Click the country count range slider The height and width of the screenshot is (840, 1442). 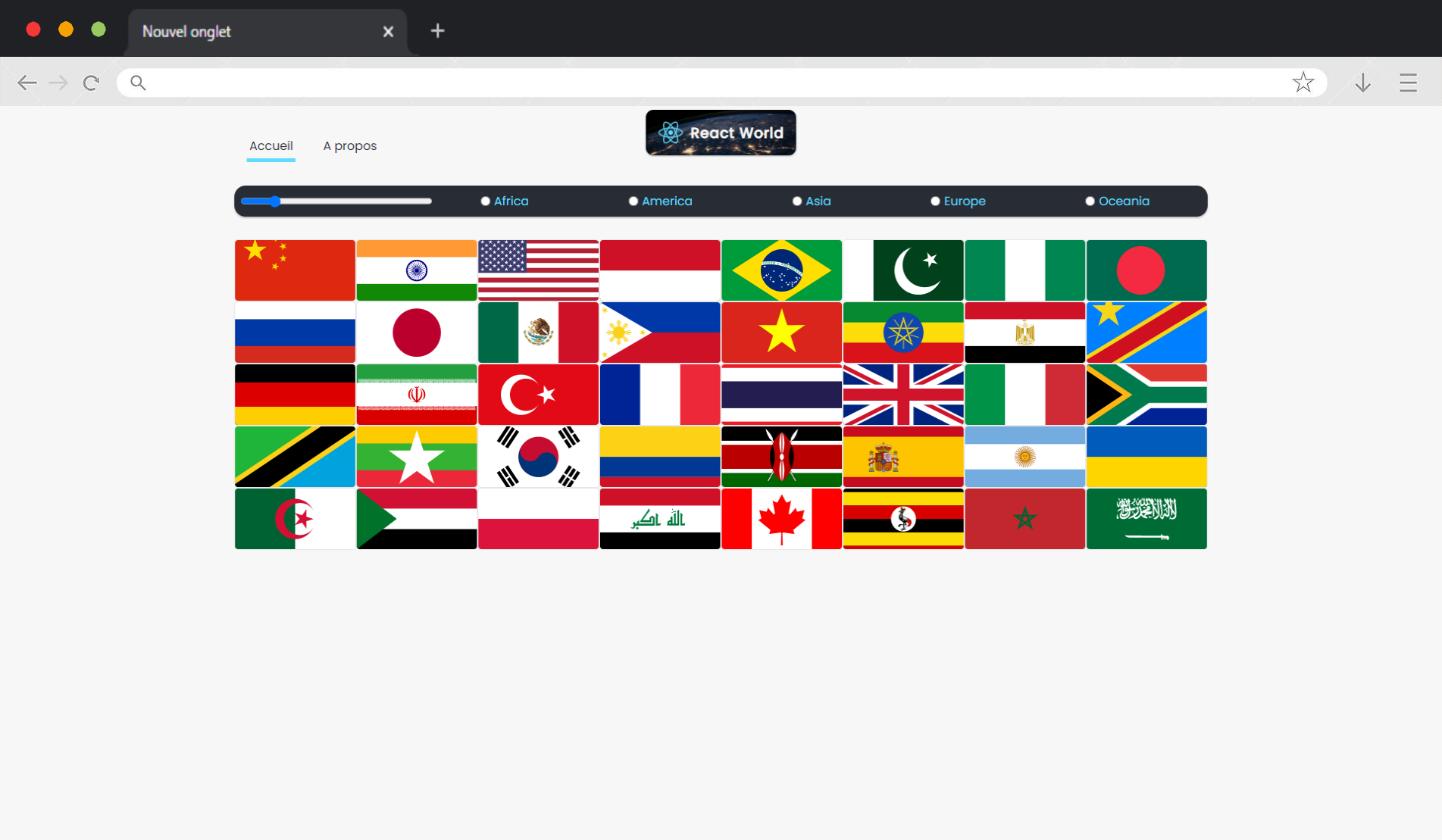coord(336,201)
